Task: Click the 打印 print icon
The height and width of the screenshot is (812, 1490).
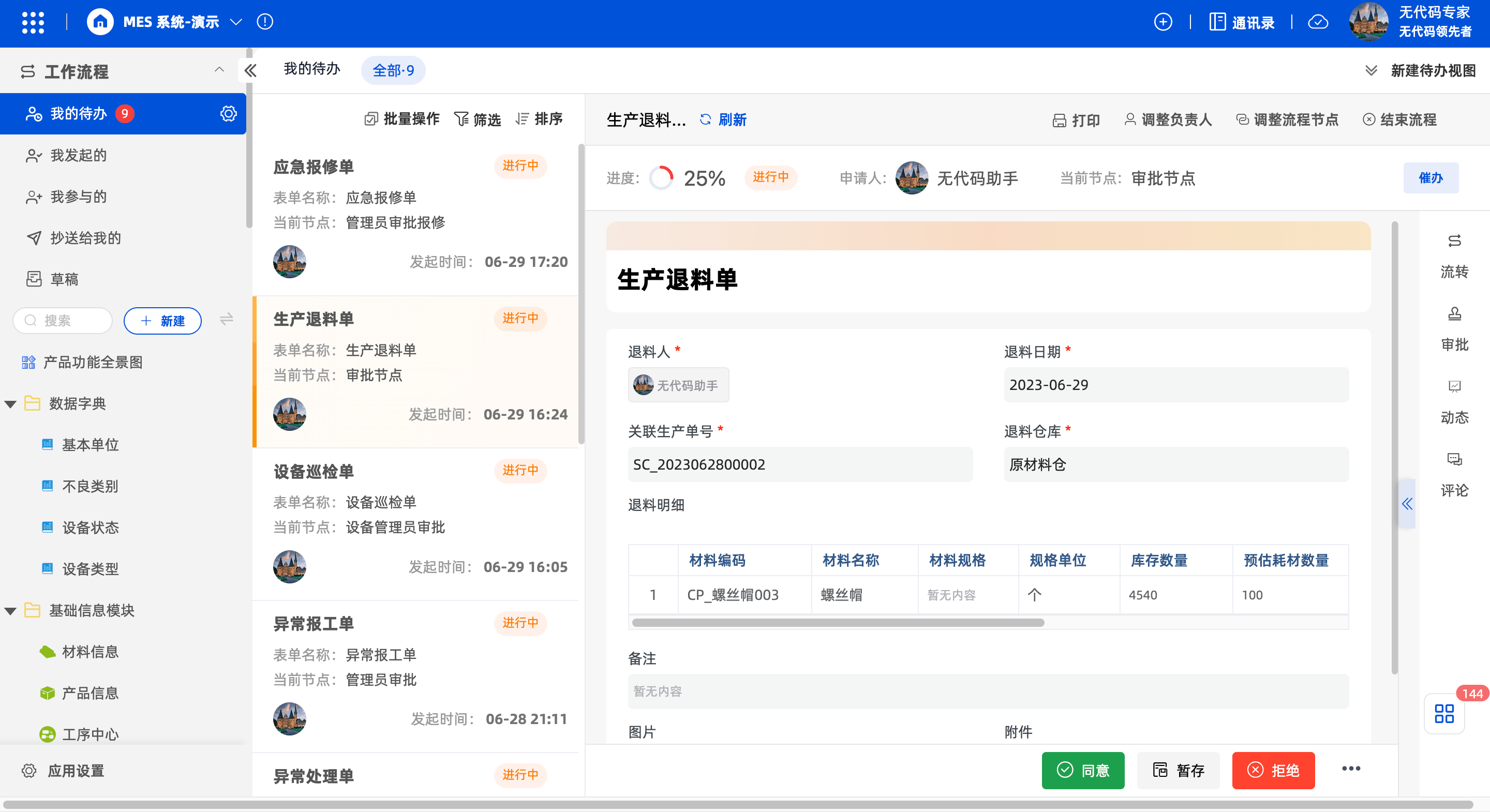Action: click(x=1059, y=121)
